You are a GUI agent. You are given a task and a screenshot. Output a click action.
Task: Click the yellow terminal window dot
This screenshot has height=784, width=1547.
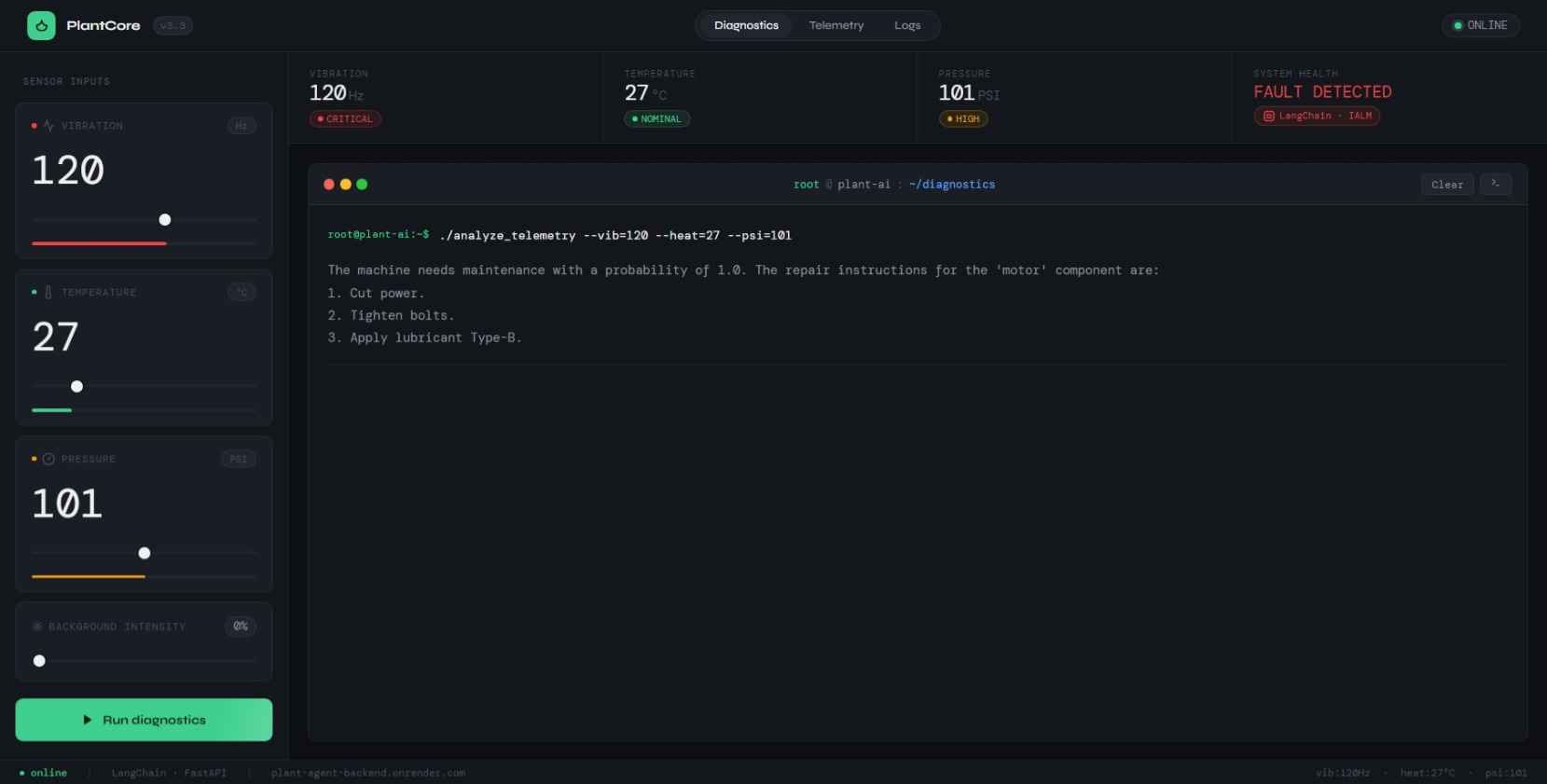(x=346, y=185)
